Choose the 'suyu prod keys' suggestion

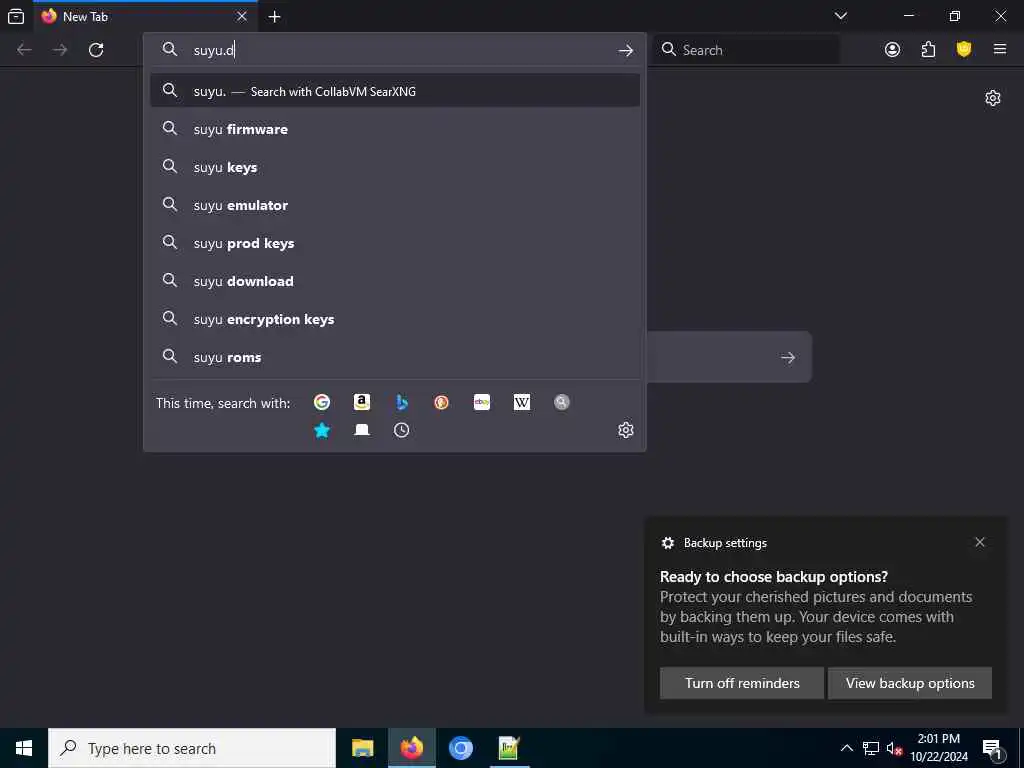tap(394, 242)
